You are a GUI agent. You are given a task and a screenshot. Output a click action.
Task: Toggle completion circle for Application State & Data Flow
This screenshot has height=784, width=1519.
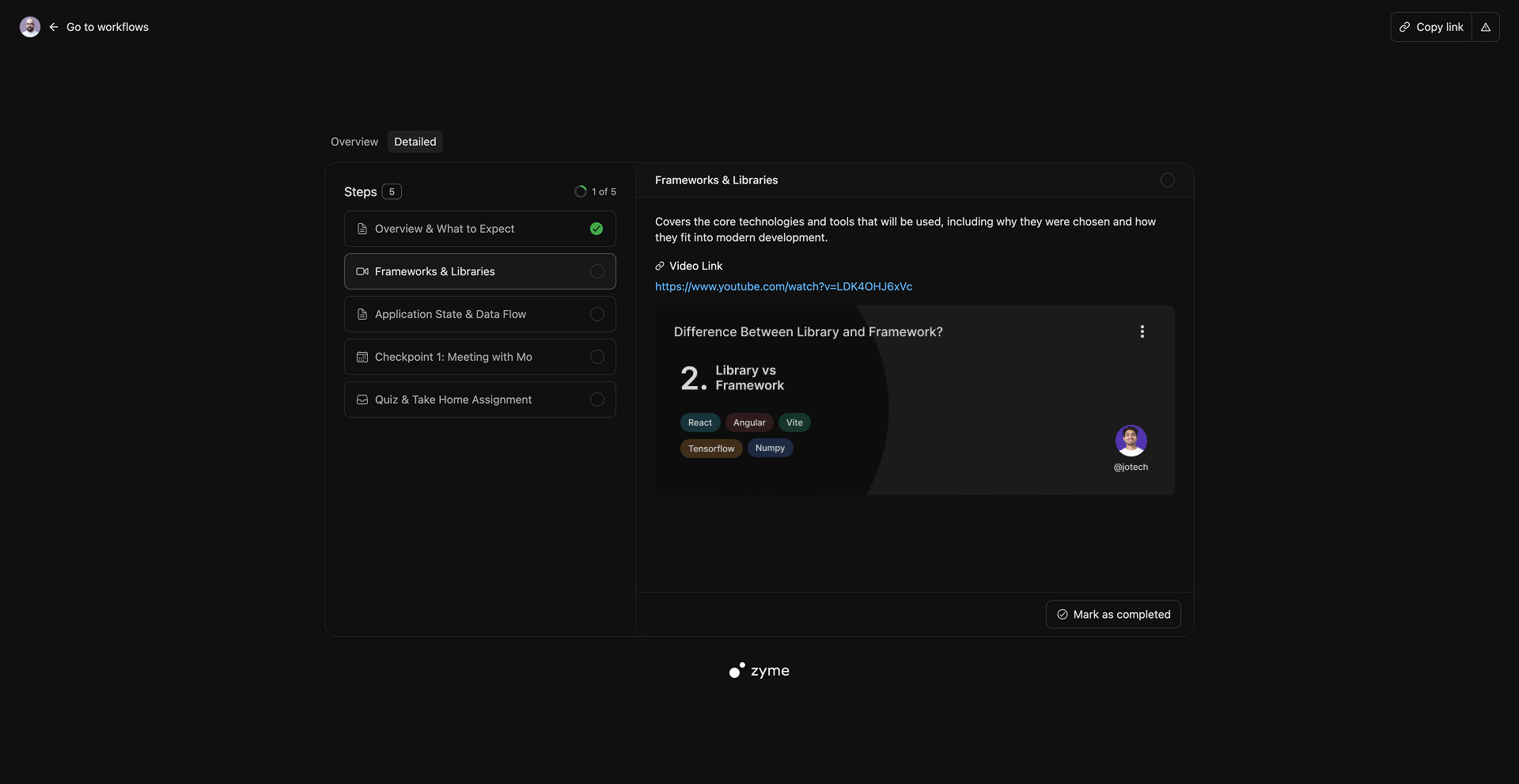point(597,314)
